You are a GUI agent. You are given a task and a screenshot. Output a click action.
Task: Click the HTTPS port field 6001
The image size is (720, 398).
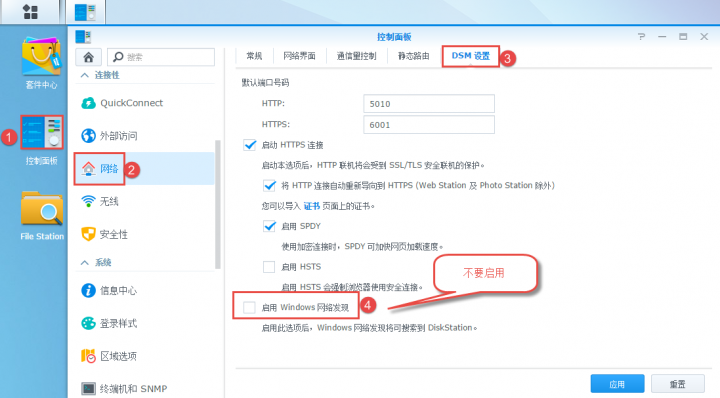pyautogui.click(x=429, y=125)
